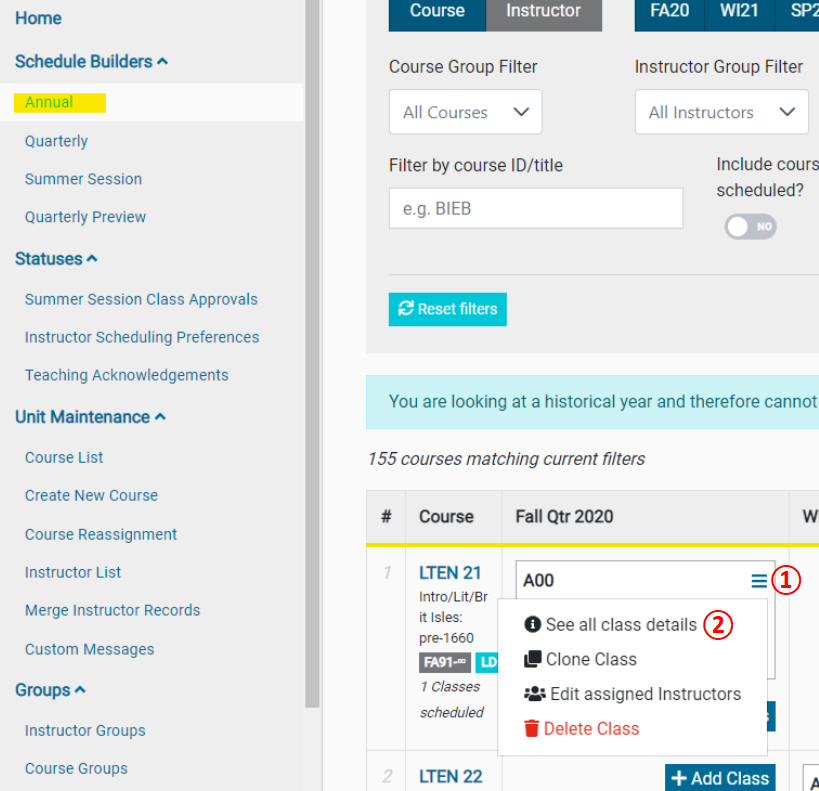Click the Clone Class copy icon
819x791 pixels.
pyautogui.click(x=532, y=660)
